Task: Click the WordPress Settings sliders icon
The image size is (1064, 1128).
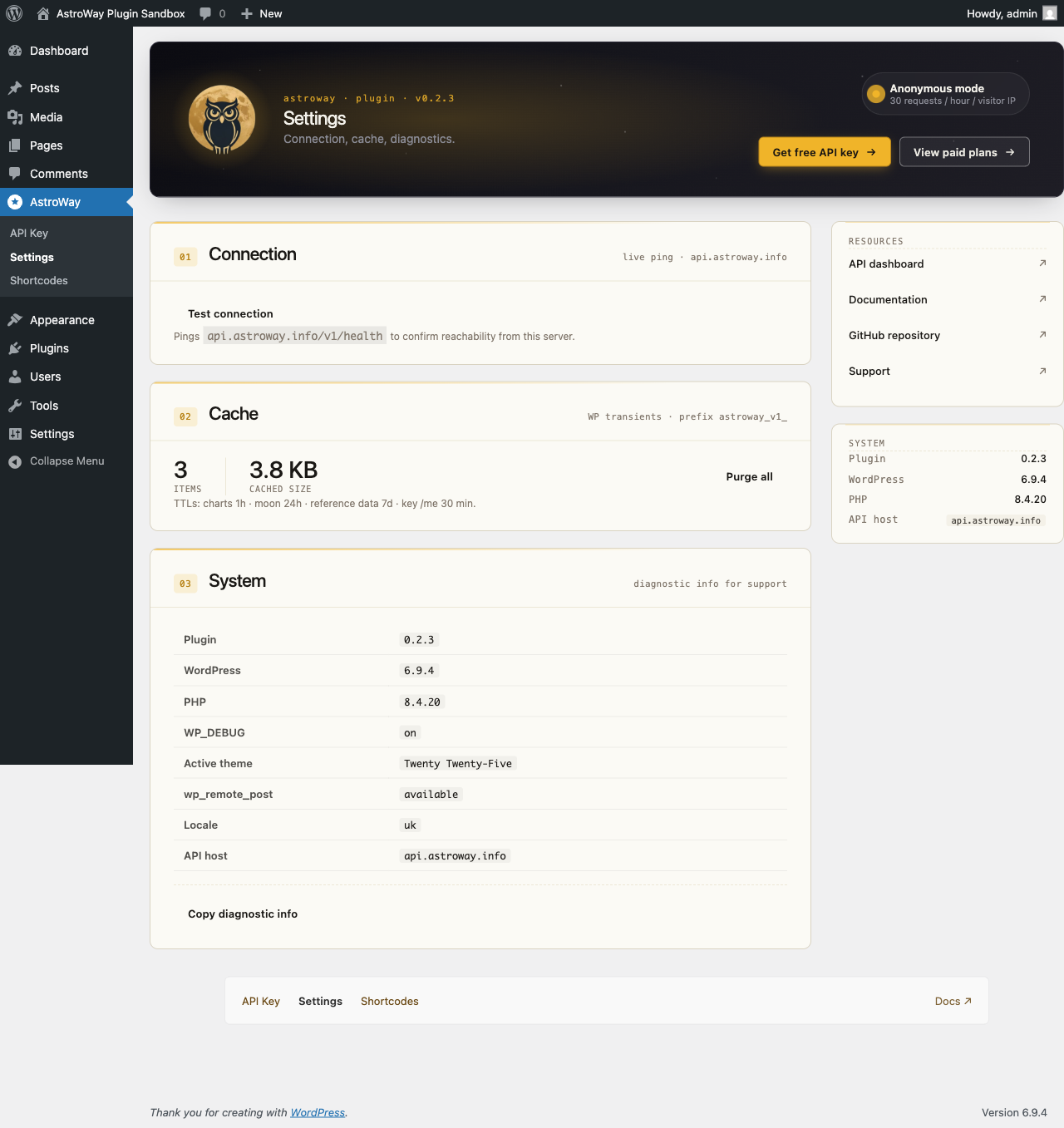Action: click(x=15, y=434)
